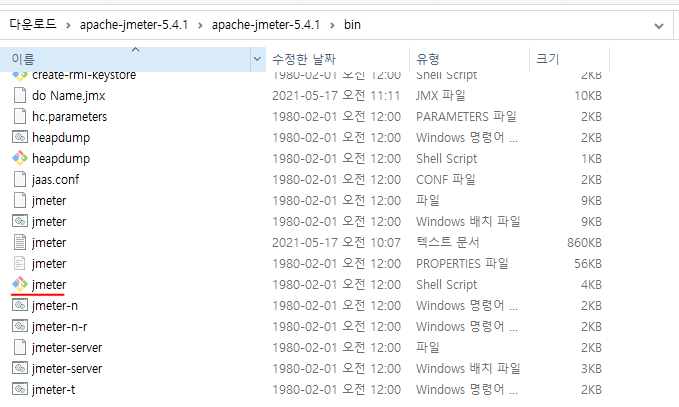Click the jmeter-server batch file icon
The image size is (679, 407).
pos(20,368)
